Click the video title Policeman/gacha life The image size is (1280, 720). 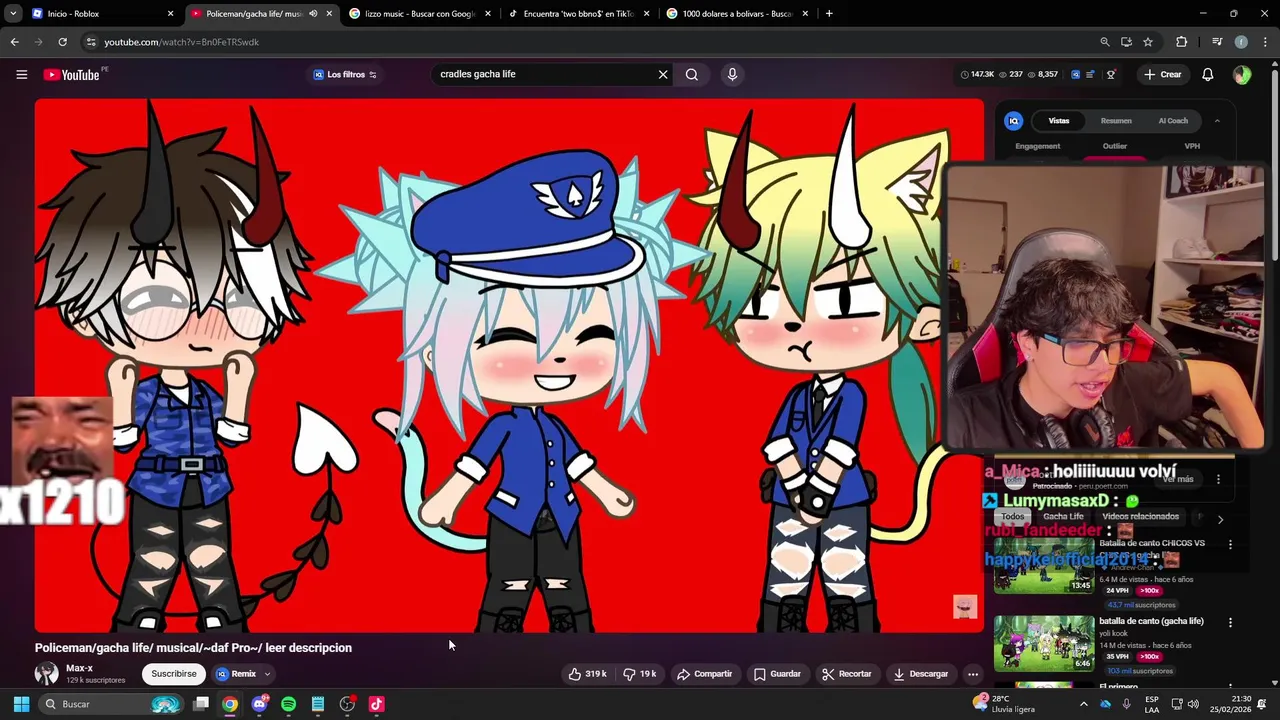click(193, 648)
